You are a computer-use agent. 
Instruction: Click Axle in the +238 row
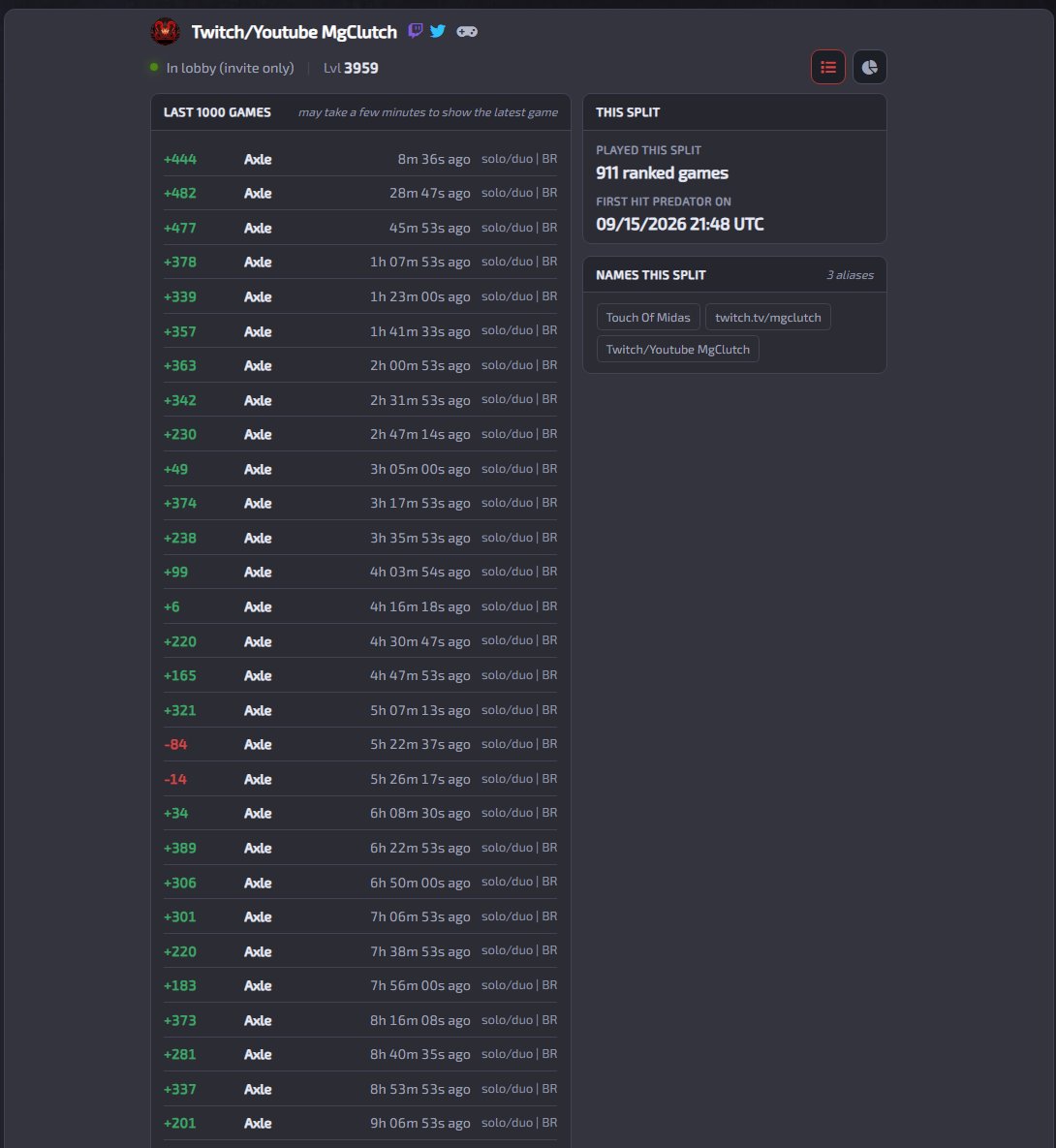[x=258, y=538]
